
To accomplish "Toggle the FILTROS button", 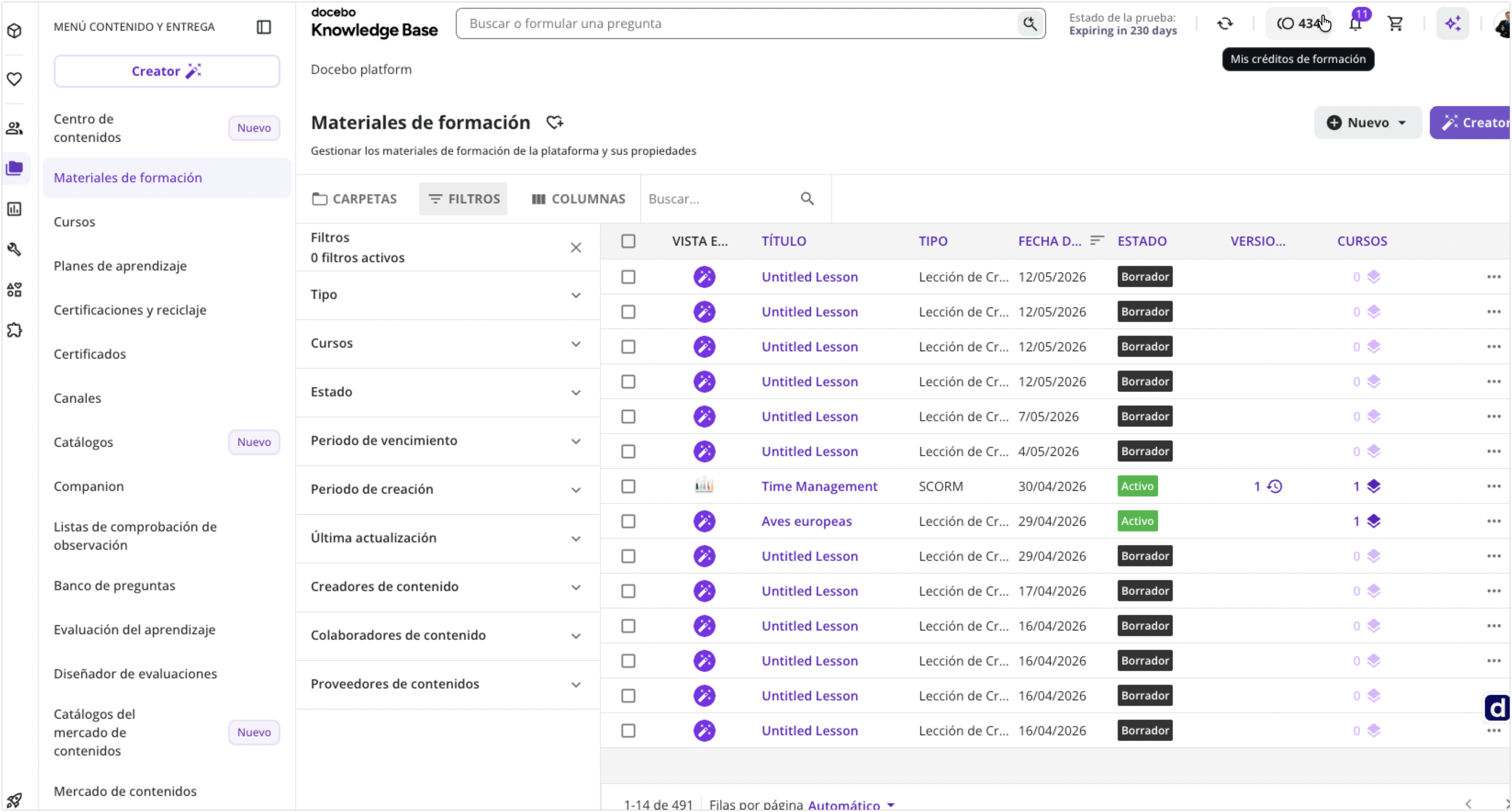I will pyautogui.click(x=463, y=199).
